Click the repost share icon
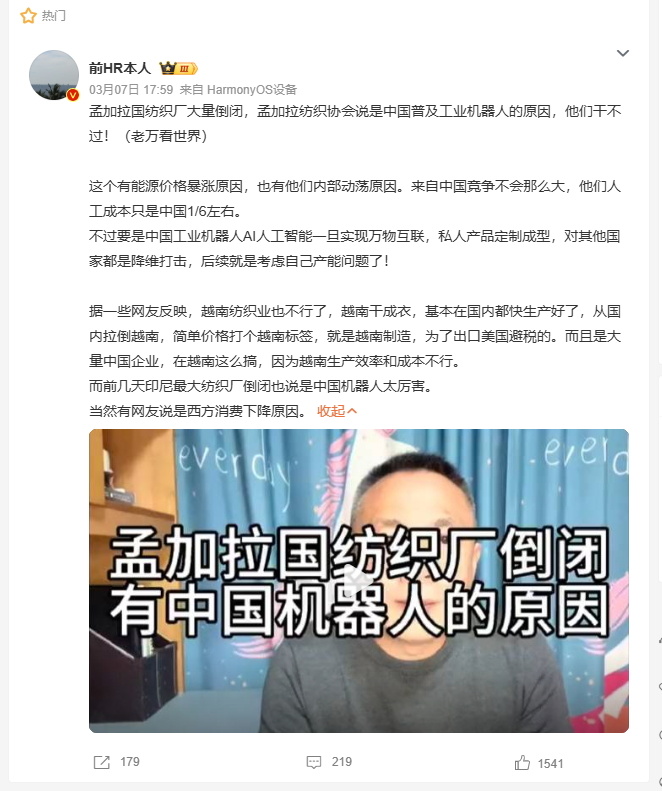662x791 pixels. (101, 762)
